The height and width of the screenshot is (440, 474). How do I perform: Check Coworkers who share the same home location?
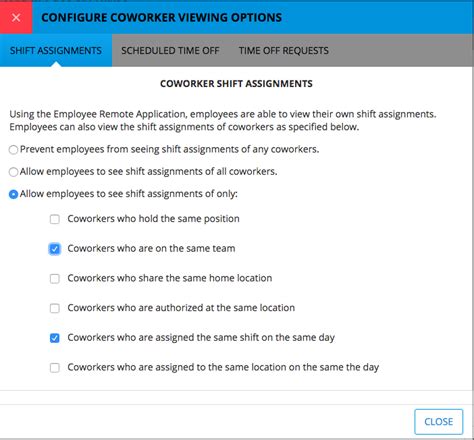click(x=55, y=279)
